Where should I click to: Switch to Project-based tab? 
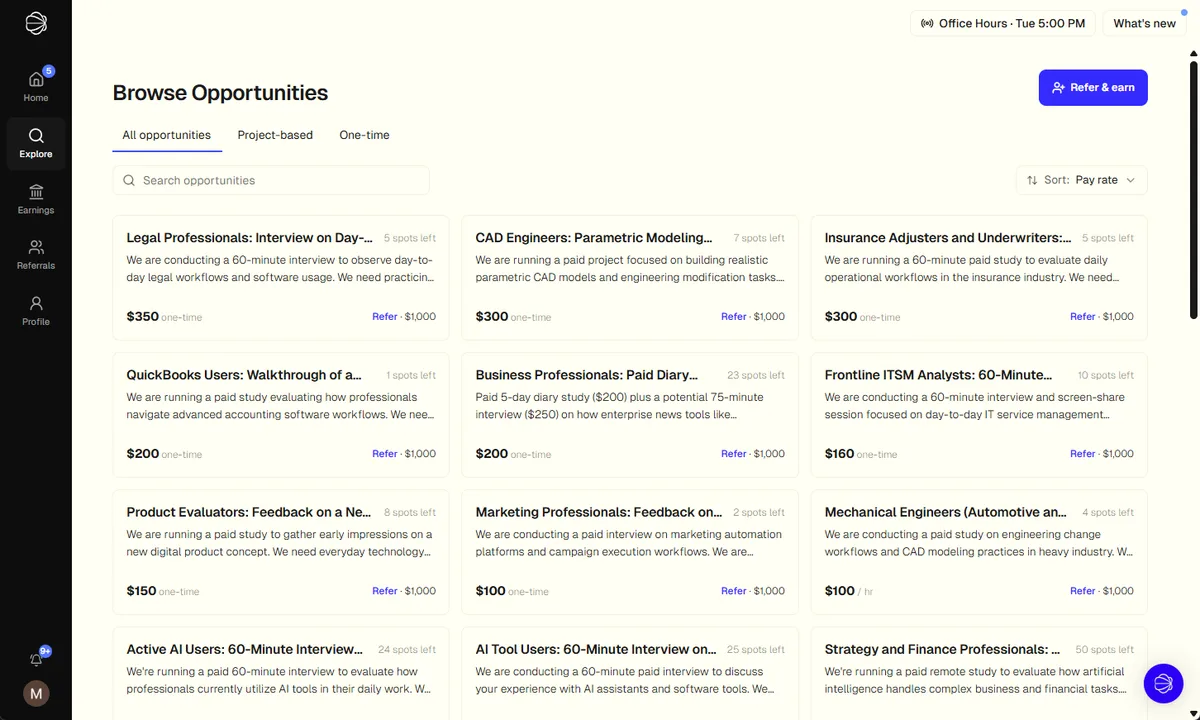pos(275,135)
